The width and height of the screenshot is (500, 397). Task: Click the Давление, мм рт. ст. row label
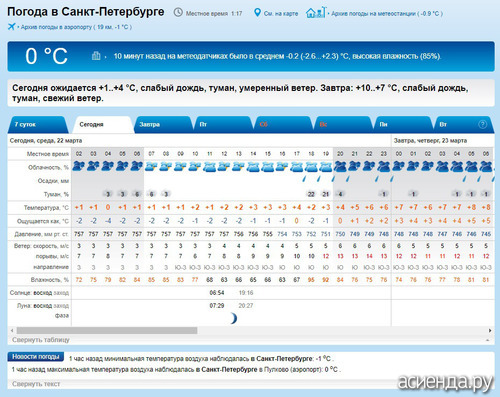coord(42,234)
